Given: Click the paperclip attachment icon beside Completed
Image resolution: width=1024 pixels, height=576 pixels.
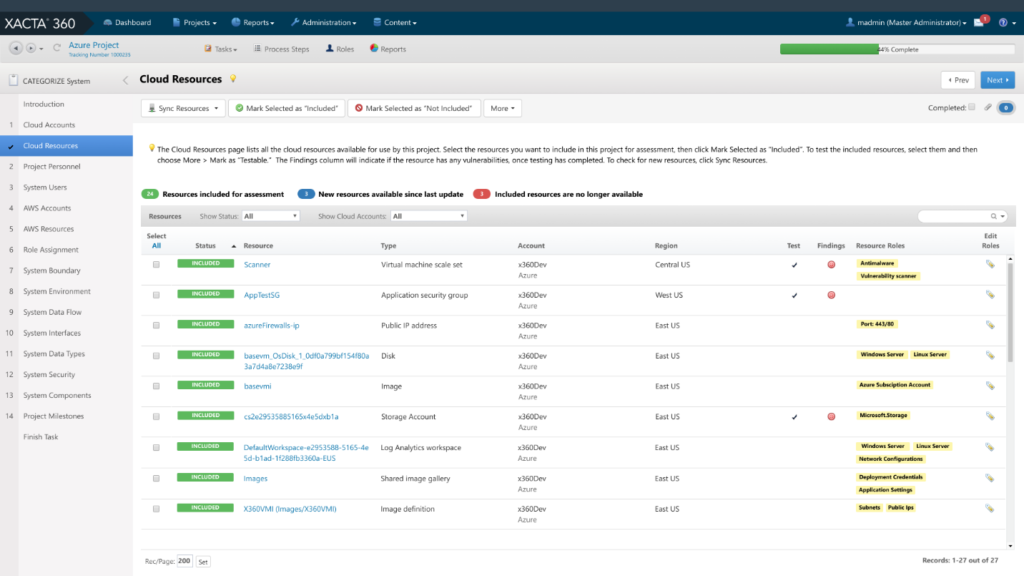Looking at the screenshot, I should click(x=988, y=108).
